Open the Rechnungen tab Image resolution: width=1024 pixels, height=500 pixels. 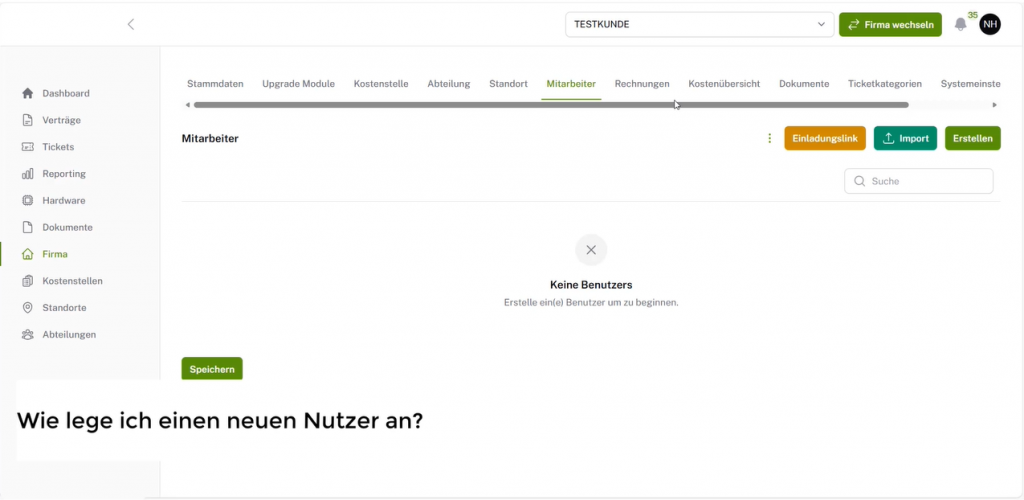pos(642,84)
